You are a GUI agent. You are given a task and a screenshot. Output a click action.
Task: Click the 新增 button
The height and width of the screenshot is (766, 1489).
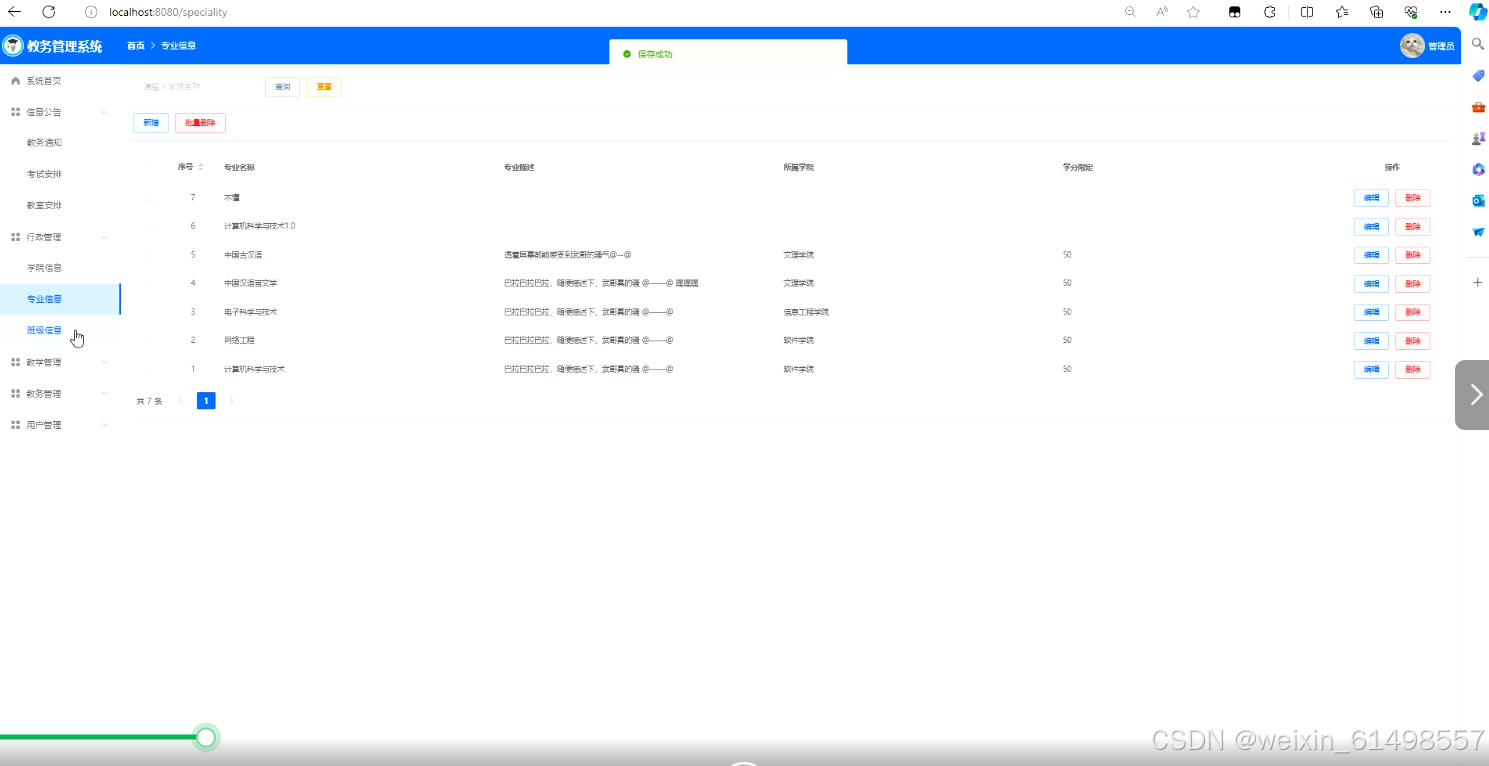151,122
